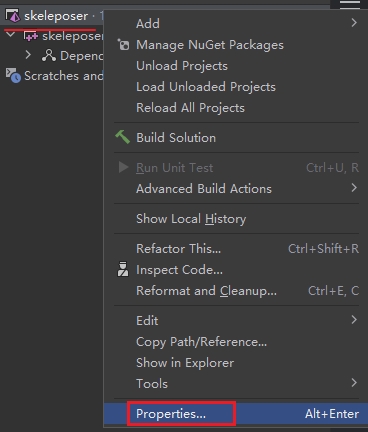Click the arrow next to Edit
368x432 pixels.
click(x=354, y=320)
